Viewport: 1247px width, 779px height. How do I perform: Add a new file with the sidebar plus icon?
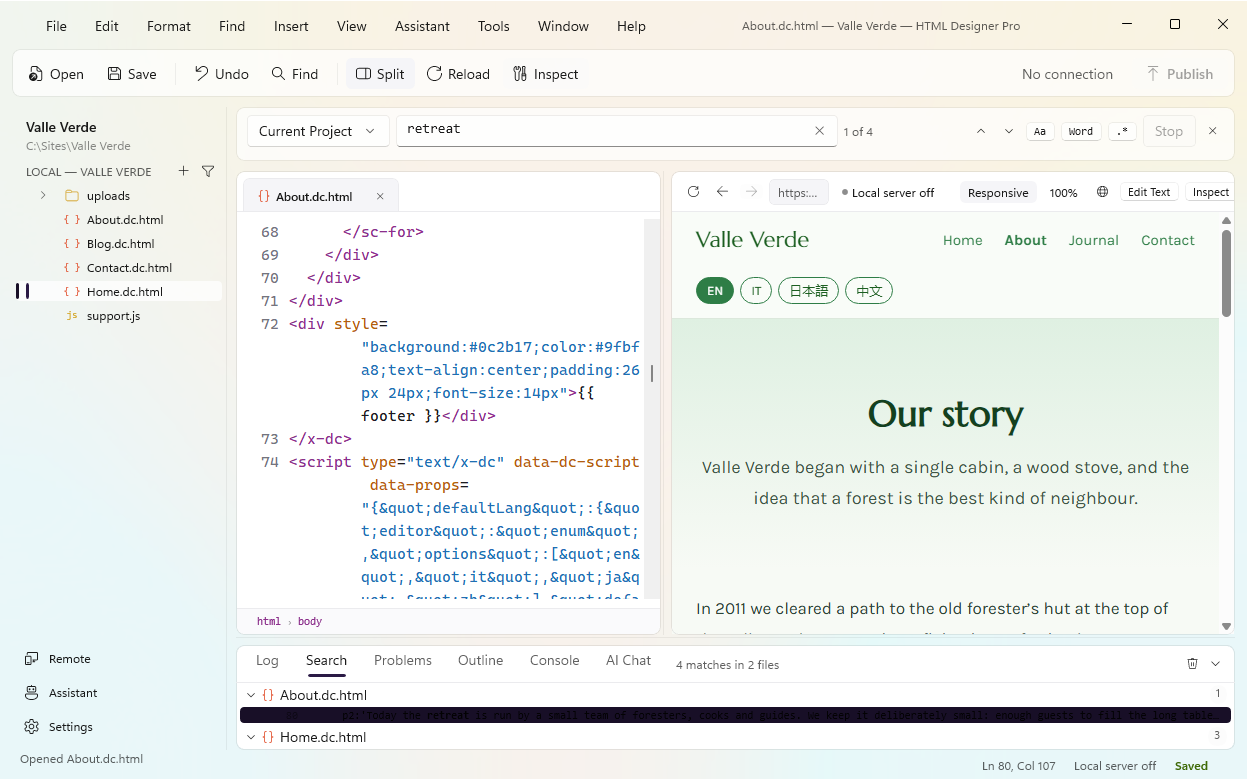[183, 171]
